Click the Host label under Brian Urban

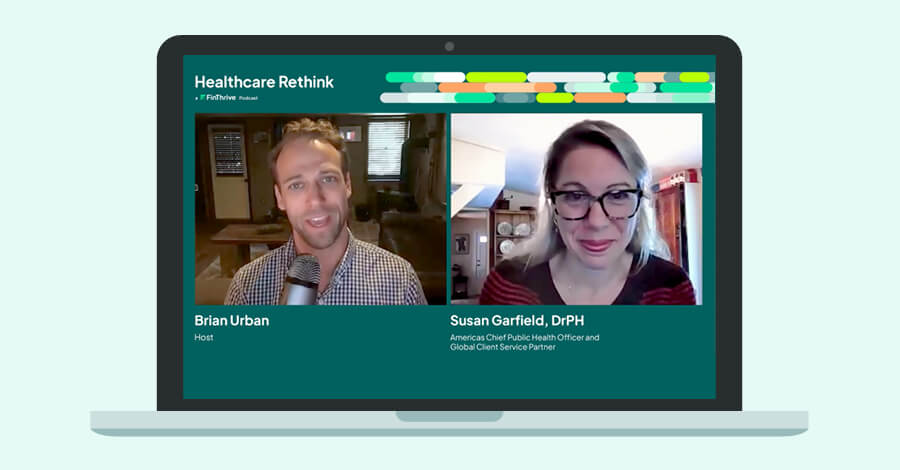[204, 338]
